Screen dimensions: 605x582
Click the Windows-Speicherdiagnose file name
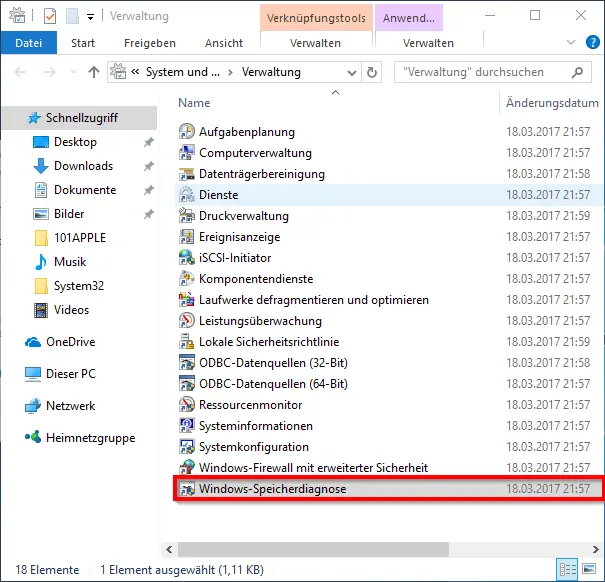(272, 489)
